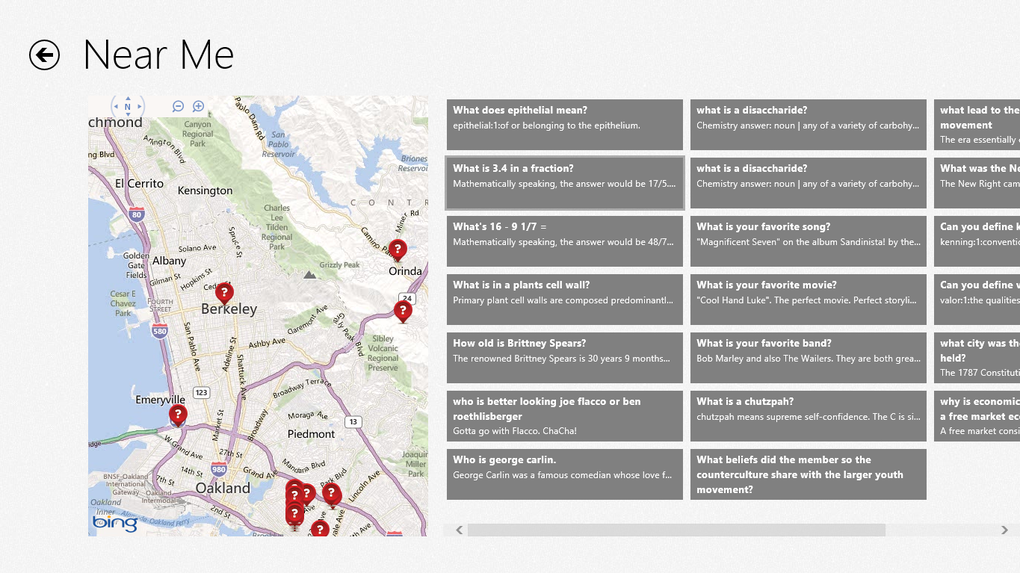Open "Who is george carlin." tile
This screenshot has height=573, width=1020.
[x=565, y=474]
